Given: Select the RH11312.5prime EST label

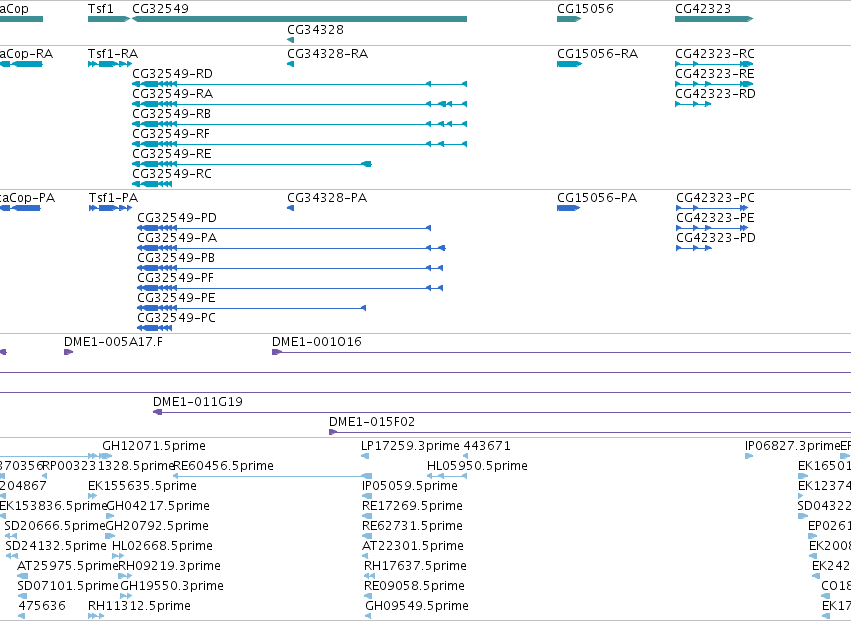Looking at the screenshot, I should [x=139, y=606].
